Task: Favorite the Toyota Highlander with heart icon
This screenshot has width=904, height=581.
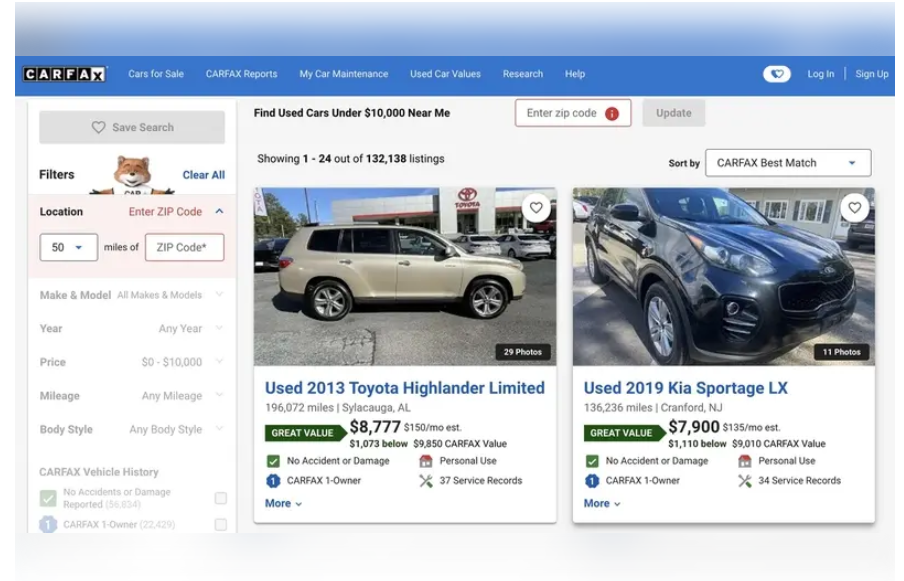Action: click(x=537, y=208)
